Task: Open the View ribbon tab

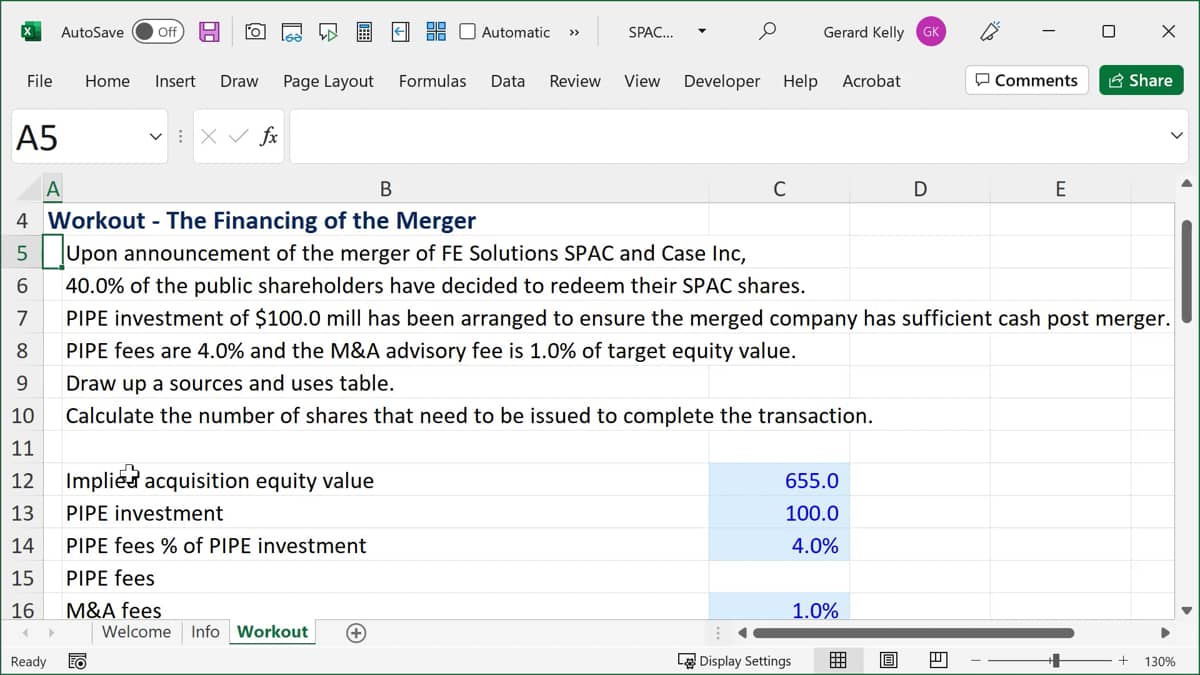Action: [x=642, y=81]
